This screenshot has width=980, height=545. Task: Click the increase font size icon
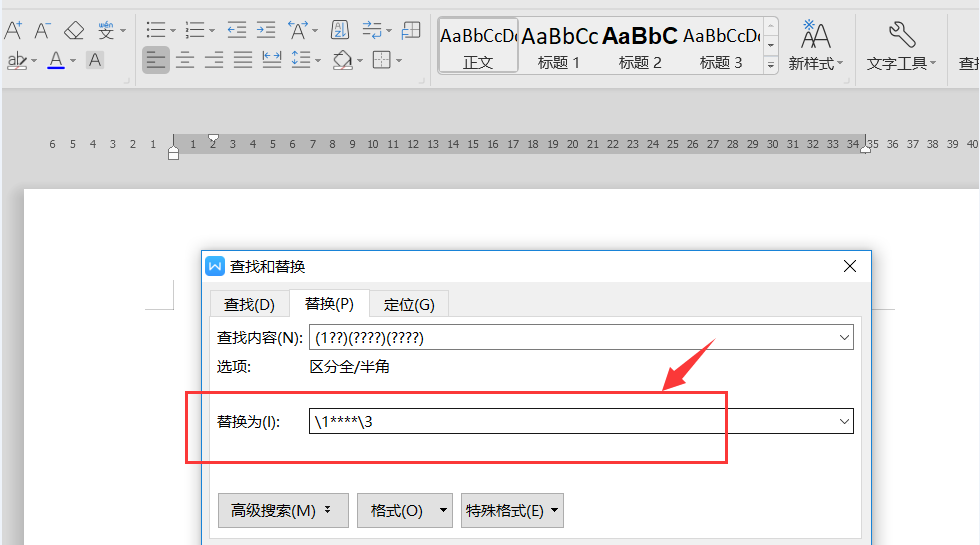coord(13,30)
